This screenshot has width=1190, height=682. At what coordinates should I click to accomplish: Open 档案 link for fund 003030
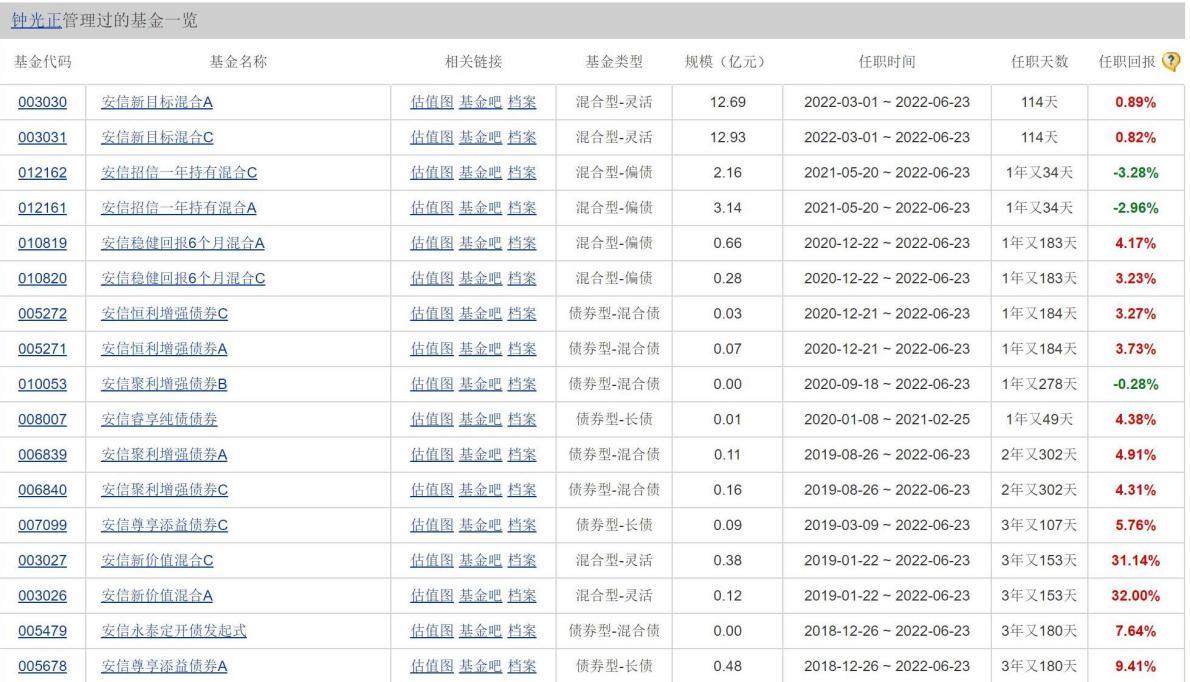(x=522, y=102)
